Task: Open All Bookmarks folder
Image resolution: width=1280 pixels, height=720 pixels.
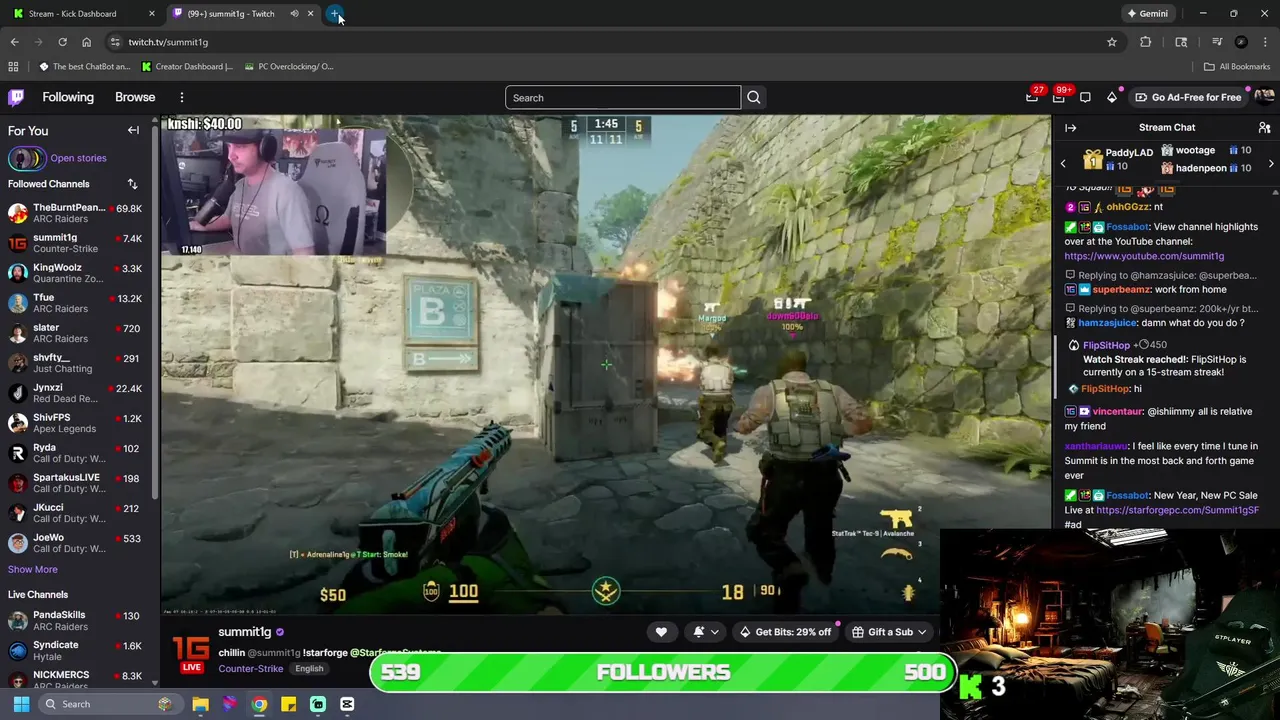Action: pyautogui.click(x=1237, y=67)
